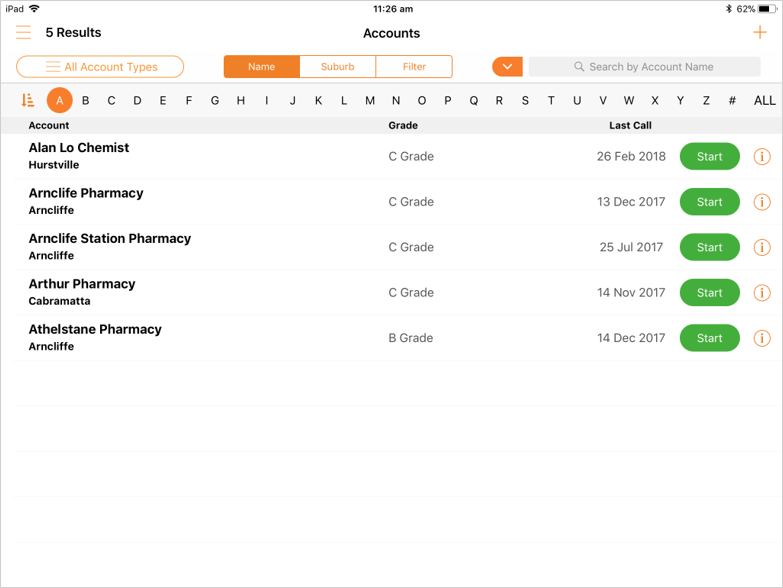Image resolution: width=783 pixels, height=588 pixels.
Task: Start call for Arnclife Pharmacy
Action: click(x=710, y=202)
